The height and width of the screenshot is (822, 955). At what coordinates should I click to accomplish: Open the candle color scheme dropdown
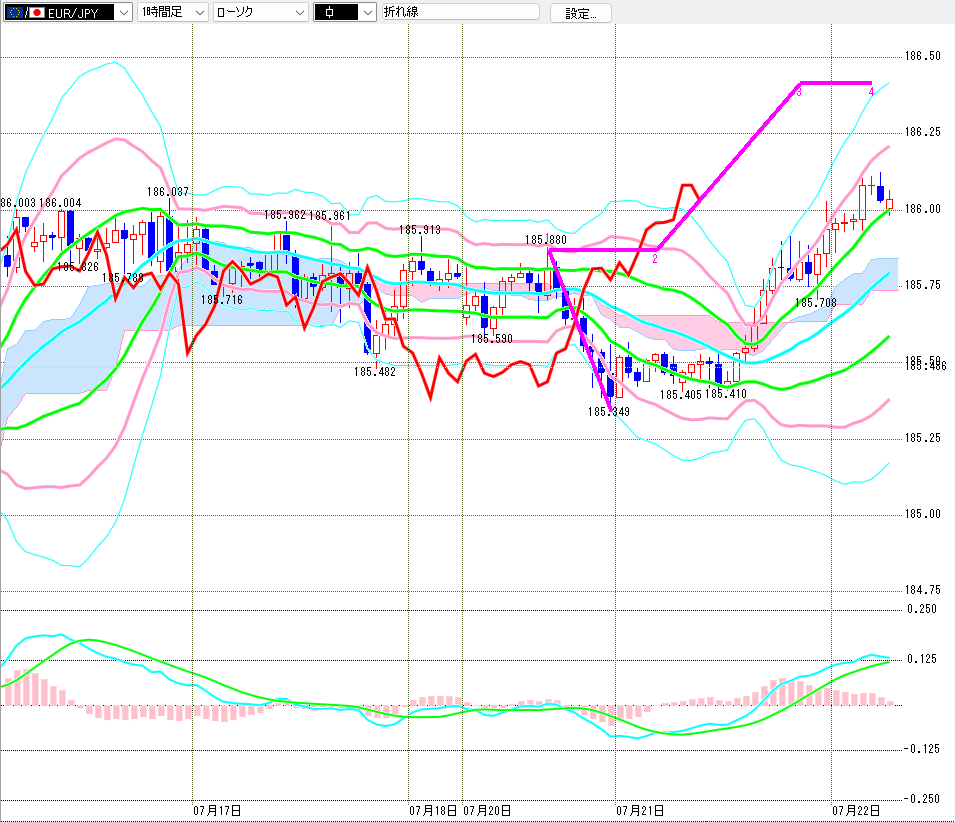tap(345, 12)
